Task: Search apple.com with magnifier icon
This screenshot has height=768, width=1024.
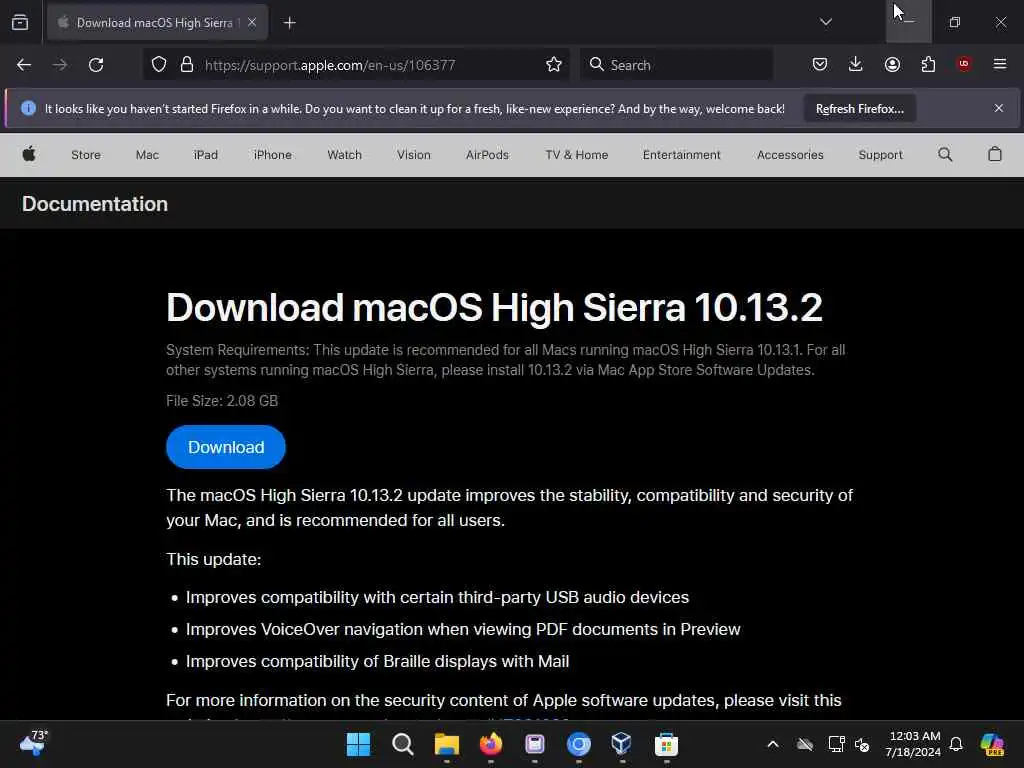Action: (x=945, y=155)
